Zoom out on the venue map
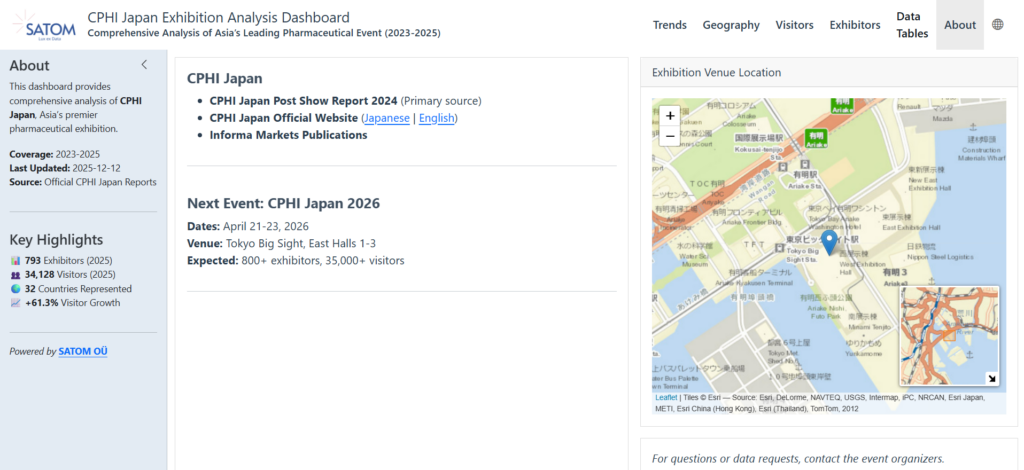This screenshot has height=470, width=1024. (669, 136)
